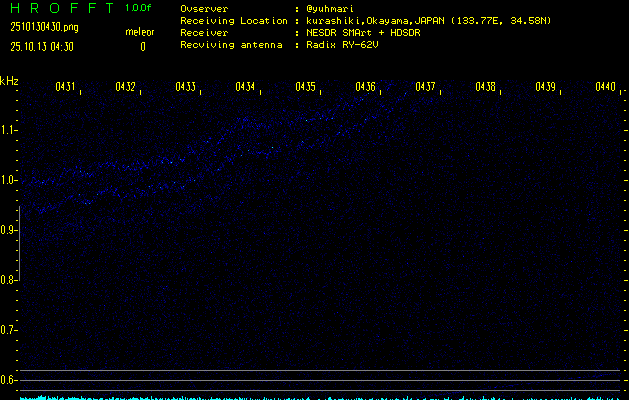Click the 0.8 kHz frequency label
This screenshot has width=629, height=400.
click(x=9, y=280)
